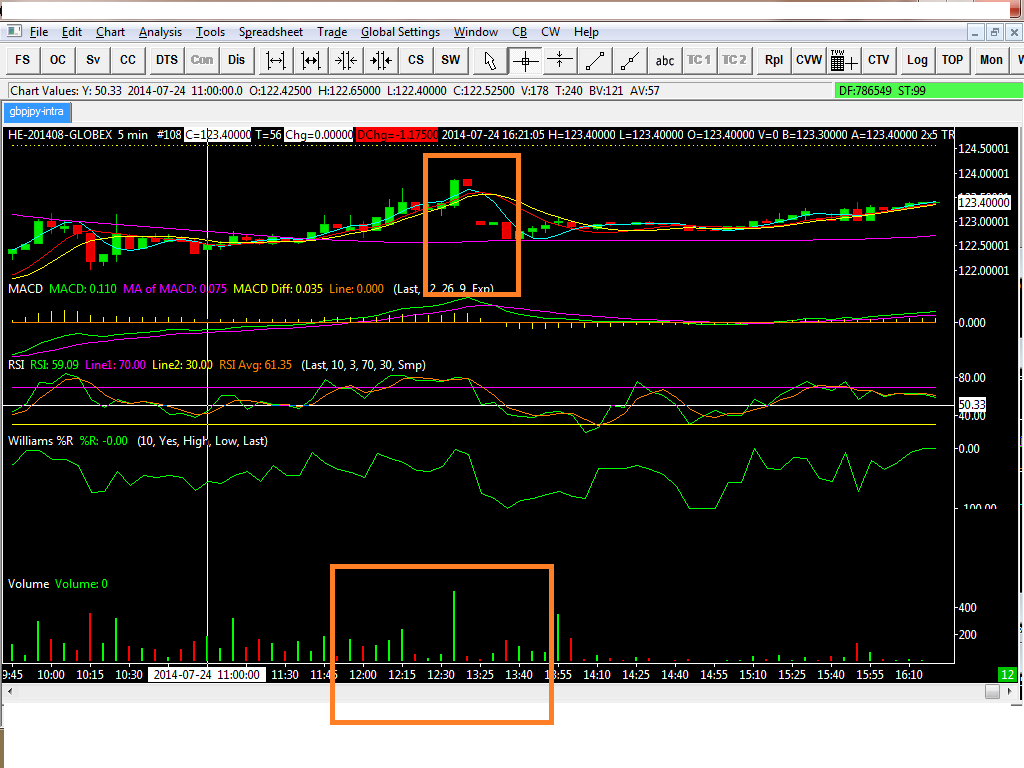
Task: Restore down the inner chart window
Action: tap(995, 32)
